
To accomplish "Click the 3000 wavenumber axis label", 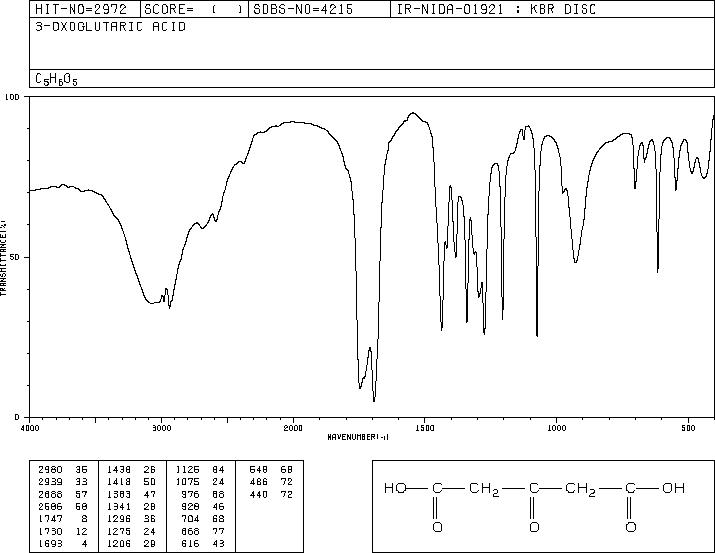I will pyautogui.click(x=161, y=428).
